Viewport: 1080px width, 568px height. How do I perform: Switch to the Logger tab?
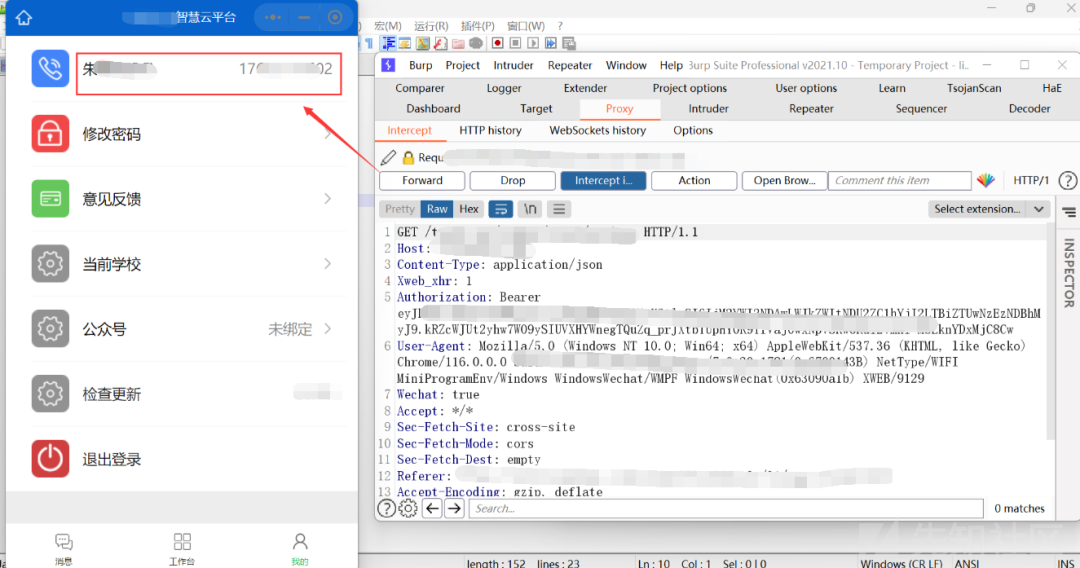click(503, 88)
